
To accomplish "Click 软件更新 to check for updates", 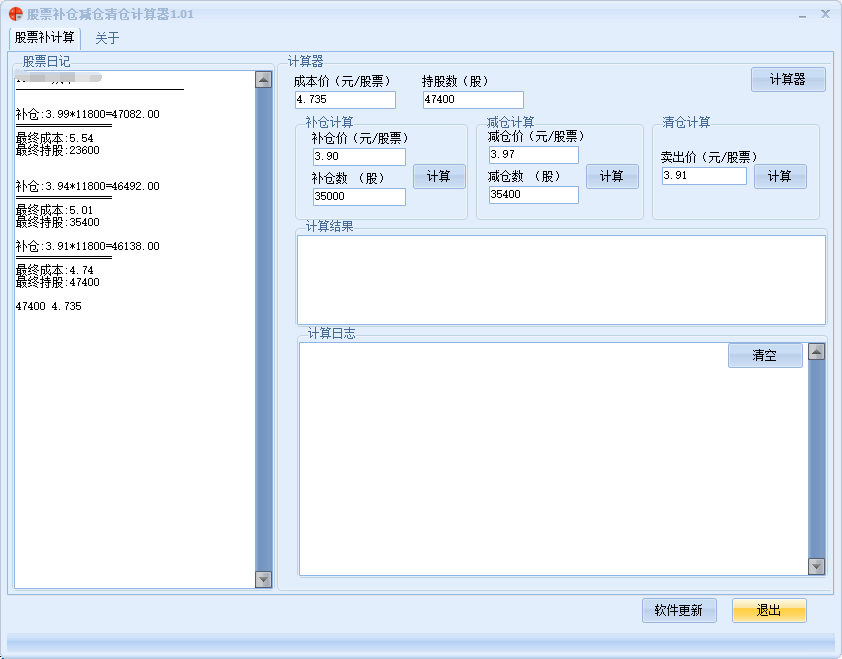I will pyautogui.click(x=678, y=611).
